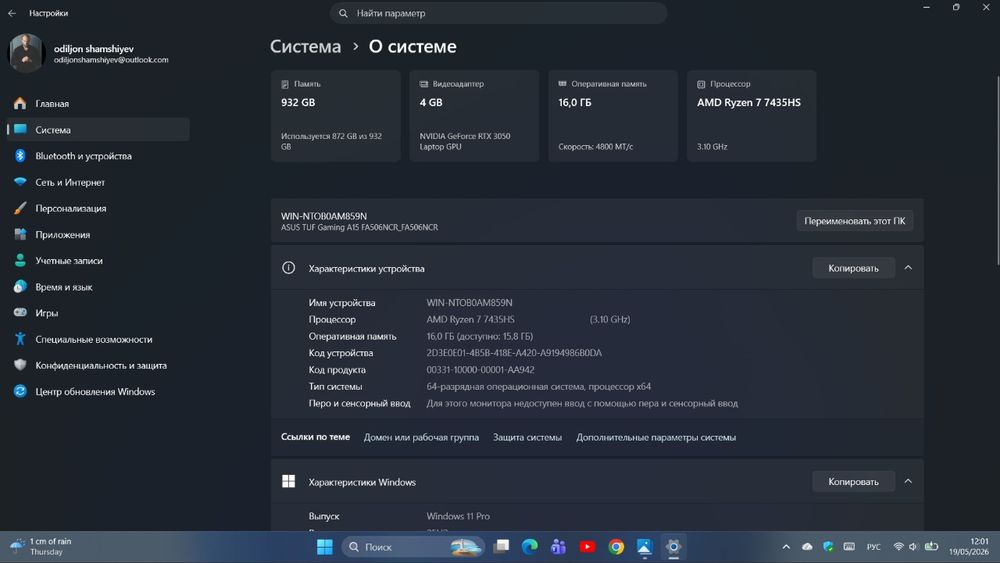Image resolution: width=1000 pixels, height=563 pixels.
Task: Click Система in the breadcrumb
Action: click(x=305, y=47)
